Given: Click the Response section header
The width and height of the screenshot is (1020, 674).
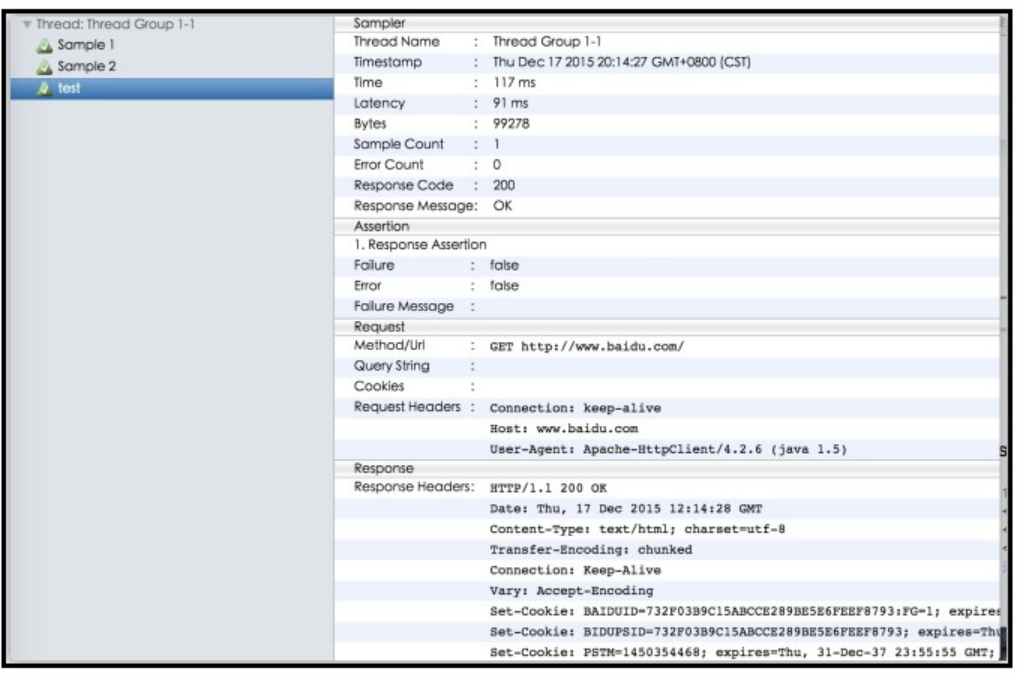Looking at the screenshot, I should coord(667,468).
